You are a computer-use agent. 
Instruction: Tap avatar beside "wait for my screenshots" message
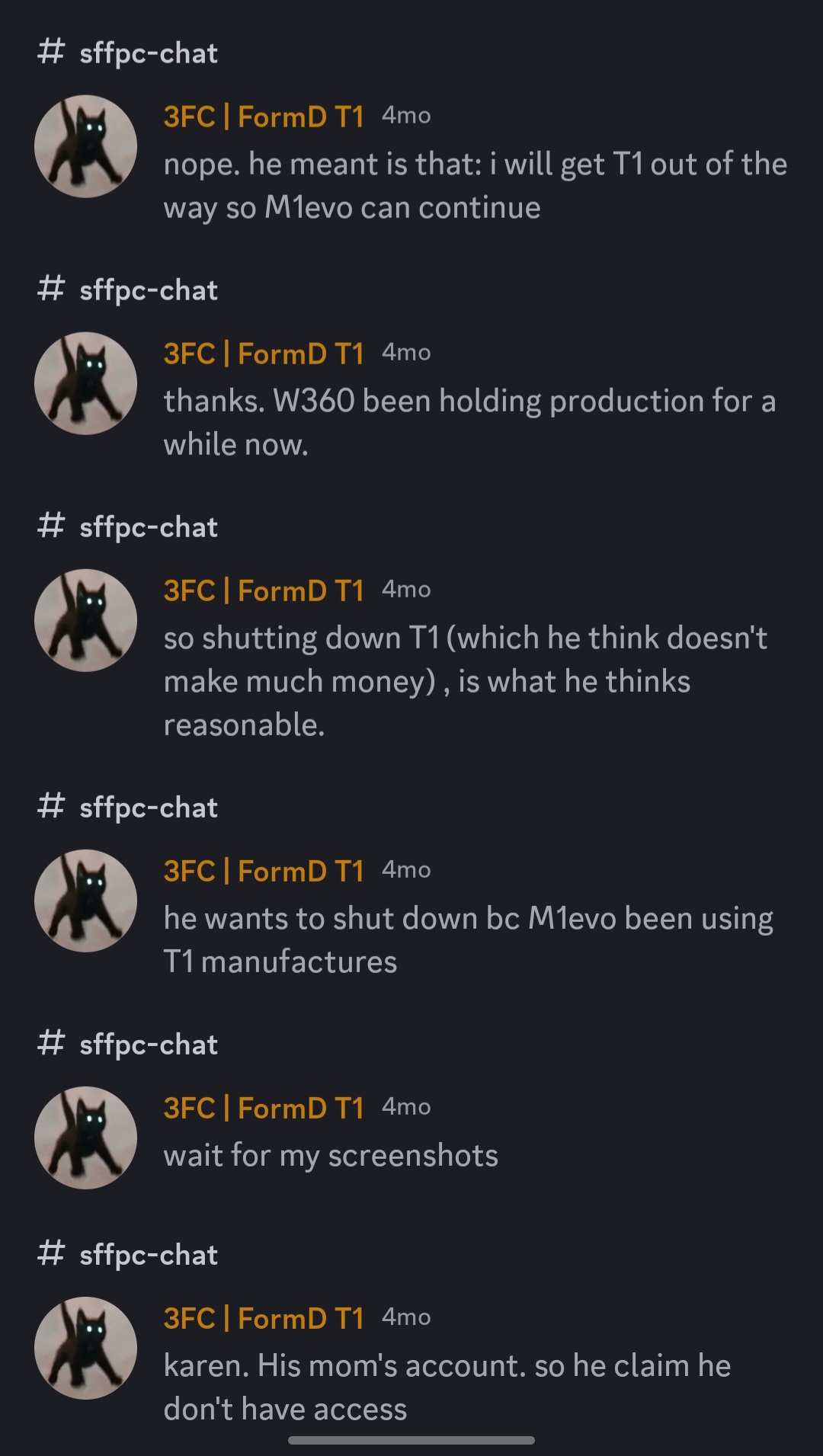pyautogui.click(x=85, y=1138)
